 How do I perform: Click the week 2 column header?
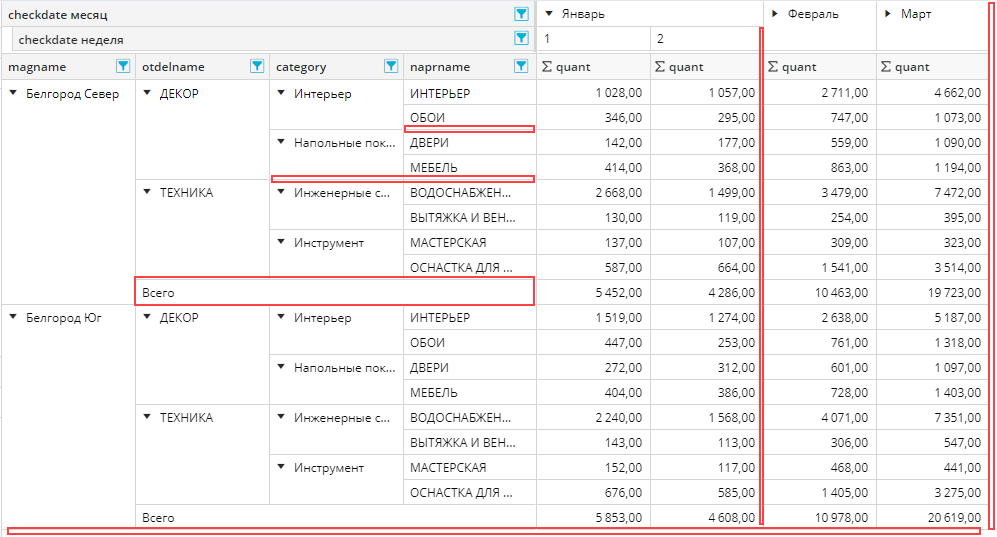704,39
